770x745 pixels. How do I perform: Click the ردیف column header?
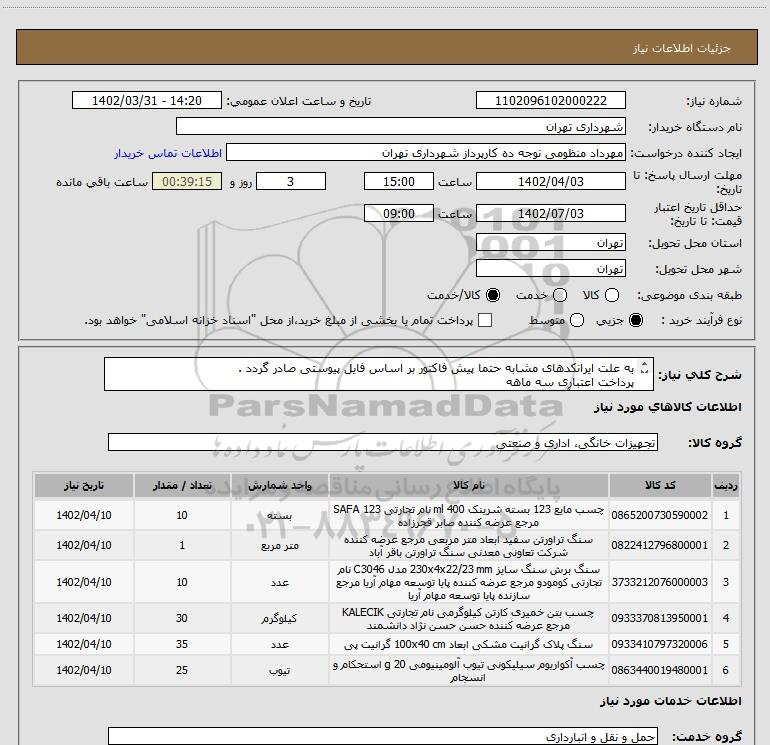pos(726,486)
